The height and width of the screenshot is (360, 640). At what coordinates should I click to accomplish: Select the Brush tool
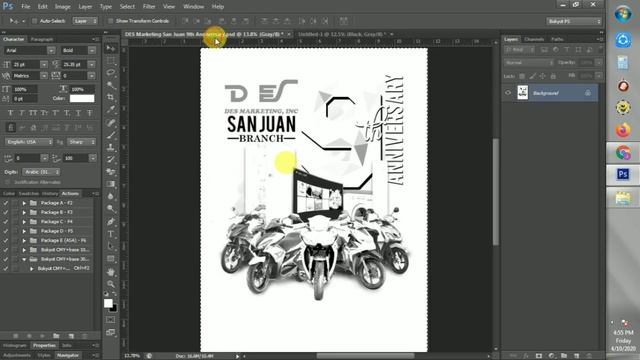[x=111, y=135]
